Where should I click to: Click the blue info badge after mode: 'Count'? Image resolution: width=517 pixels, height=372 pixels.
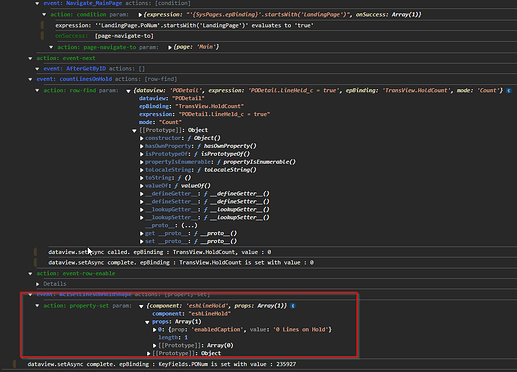coord(509,90)
